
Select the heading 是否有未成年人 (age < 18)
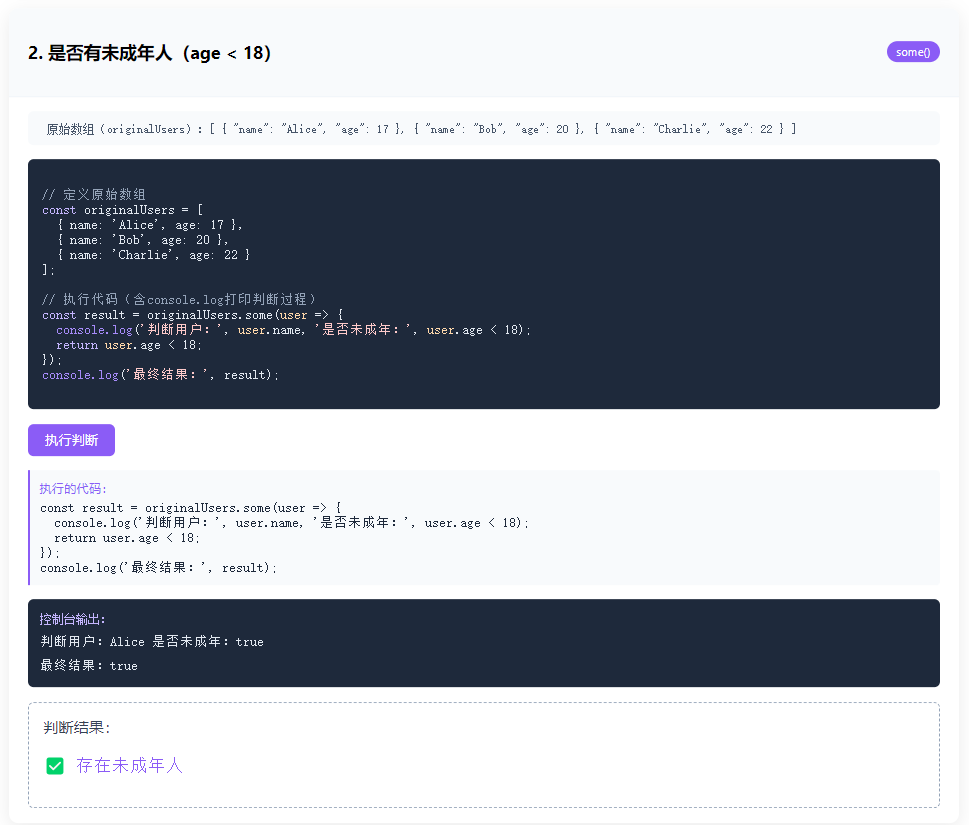pyautogui.click(x=149, y=53)
